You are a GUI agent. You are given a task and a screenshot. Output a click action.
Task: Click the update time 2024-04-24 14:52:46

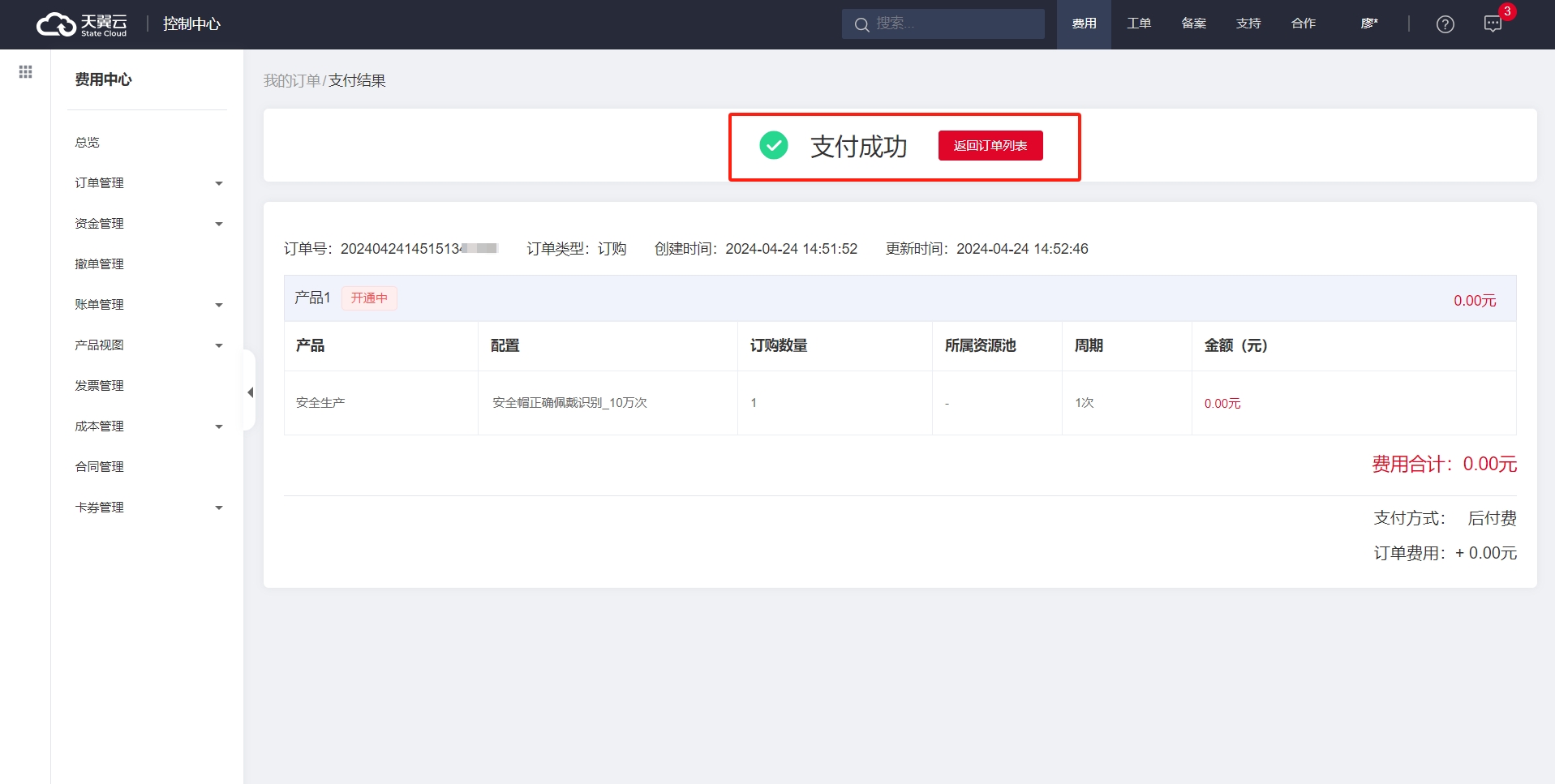click(x=1022, y=248)
